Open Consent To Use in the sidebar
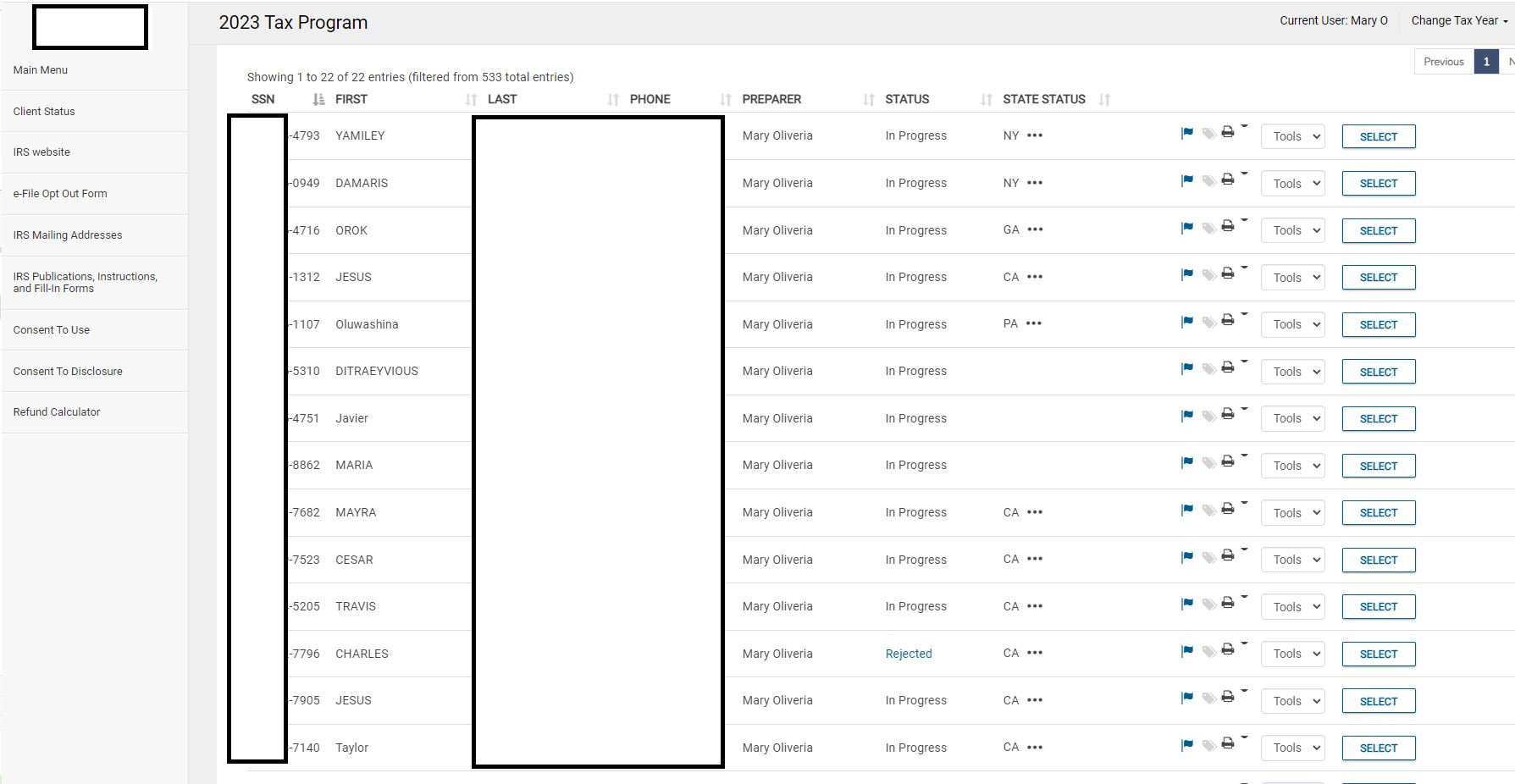Screen dimensions: 1515x784 coord(52,329)
